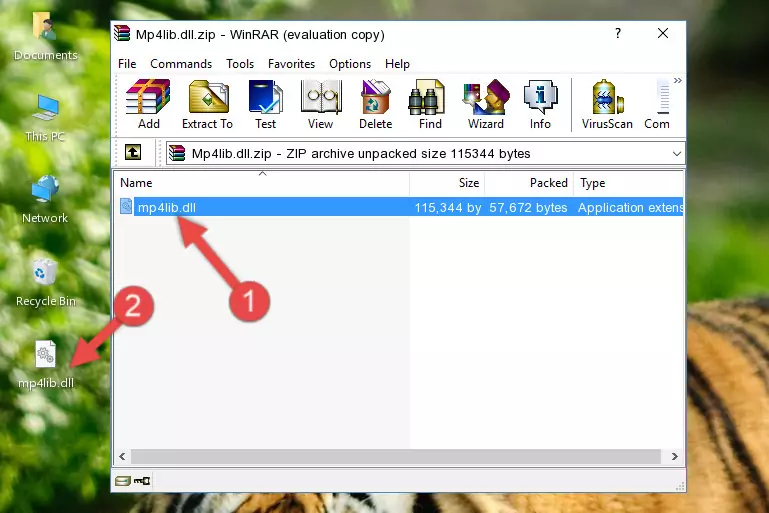Go up one folder level
This screenshot has width=769, height=513.
[x=133, y=153]
